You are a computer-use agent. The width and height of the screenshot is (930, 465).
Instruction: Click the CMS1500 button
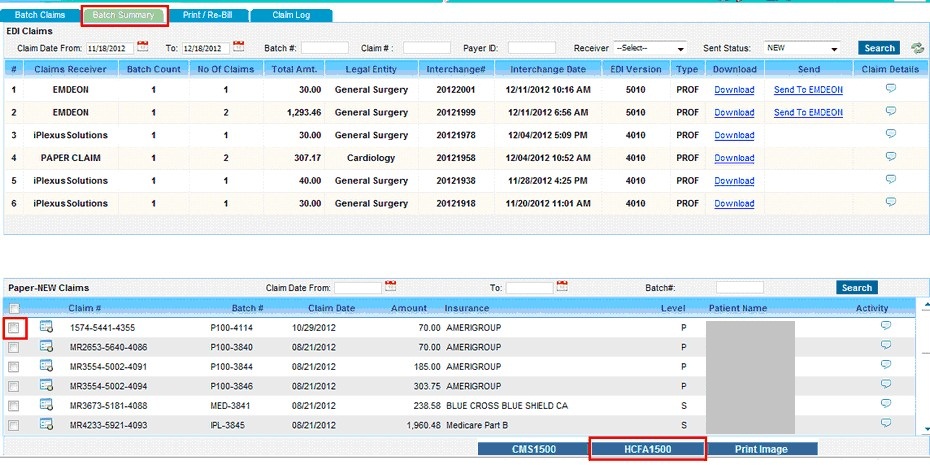coord(534,449)
